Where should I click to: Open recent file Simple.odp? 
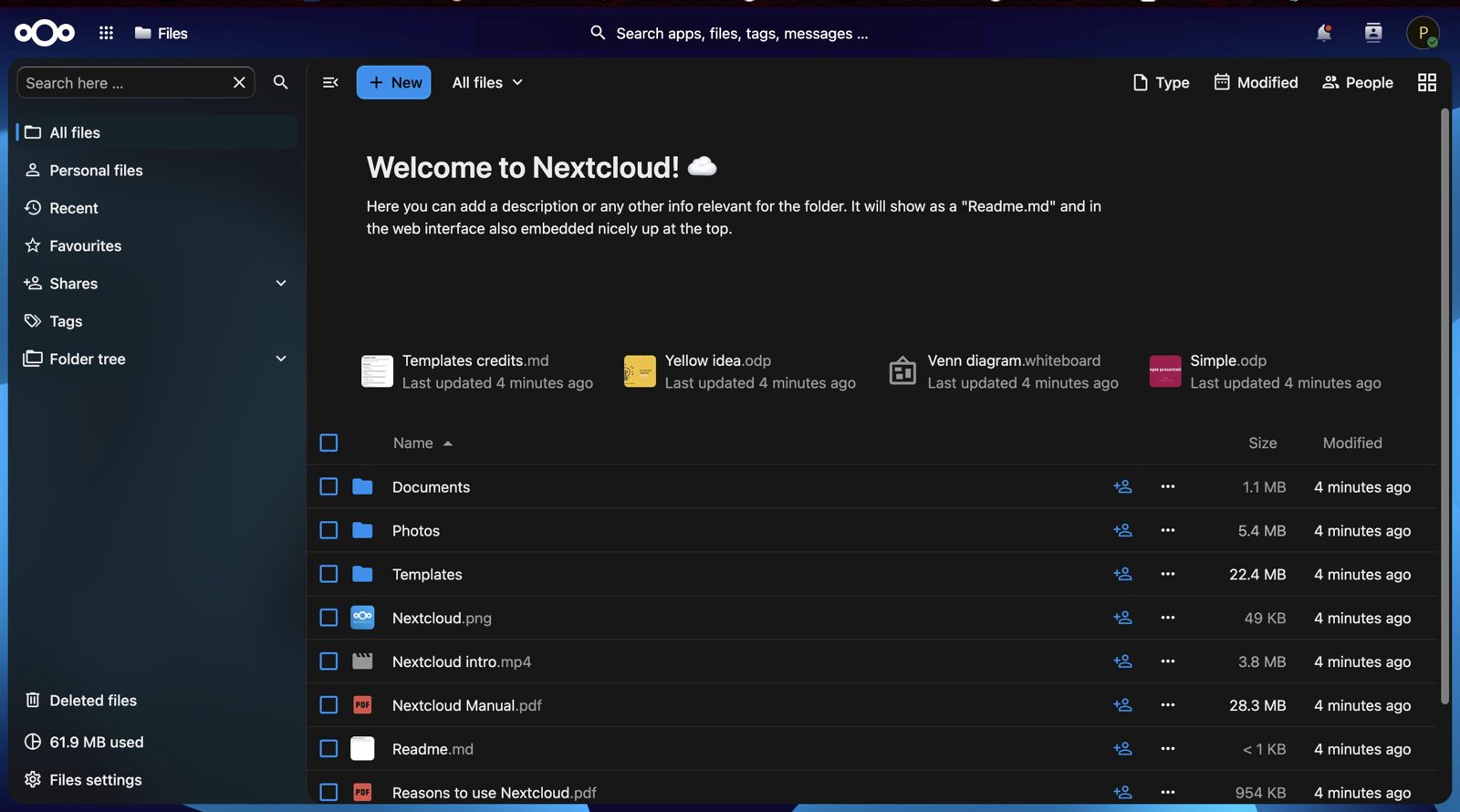tap(1266, 371)
